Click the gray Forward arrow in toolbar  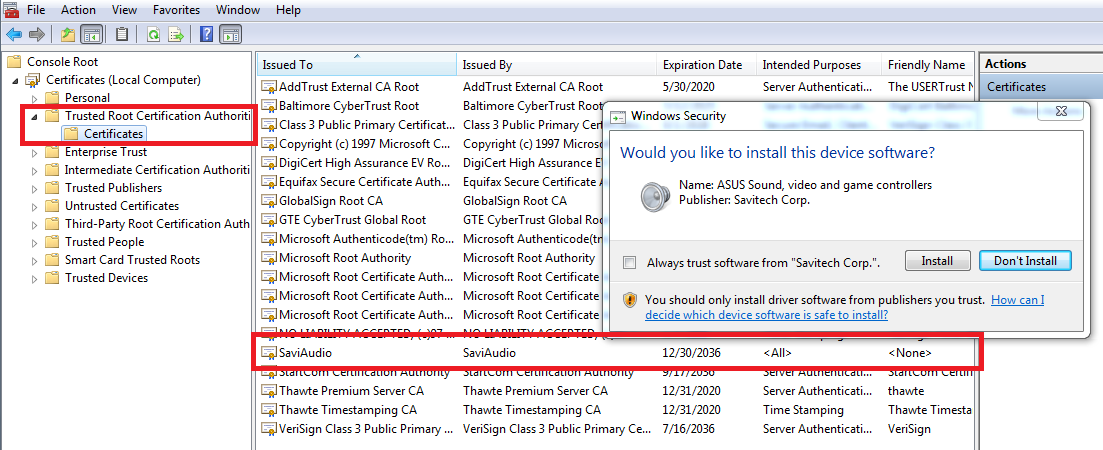(x=37, y=34)
